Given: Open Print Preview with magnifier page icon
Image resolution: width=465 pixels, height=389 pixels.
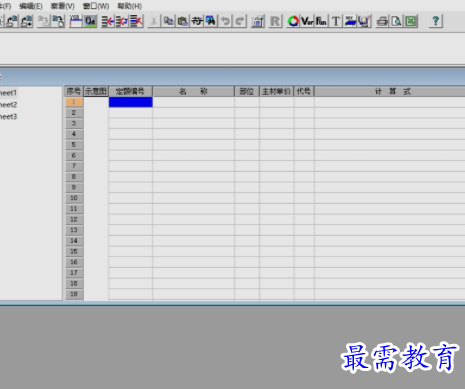Looking at the screenshot, I should point(396,21).
